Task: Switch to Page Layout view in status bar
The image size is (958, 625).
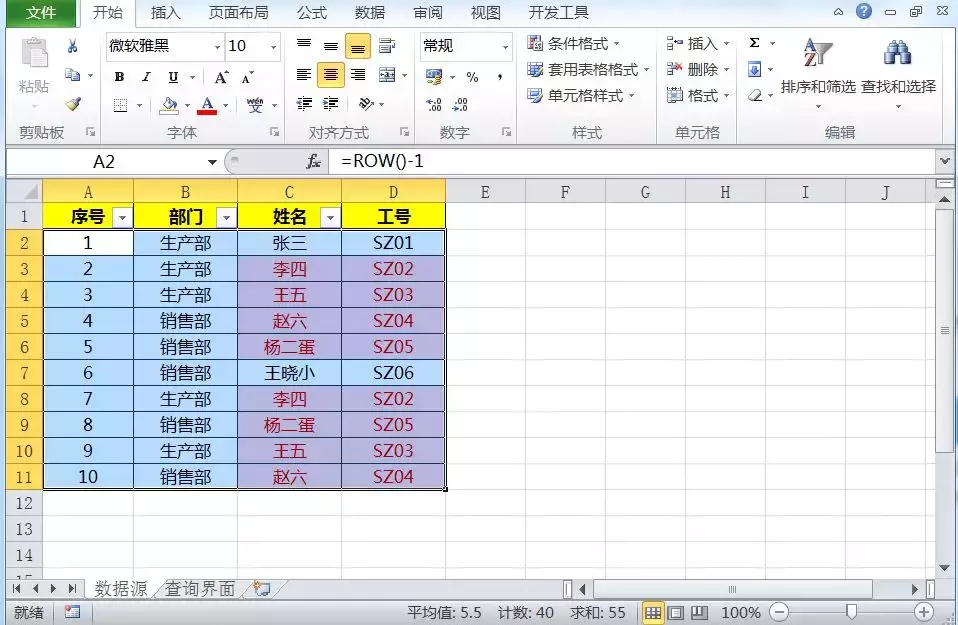Action: 676,612
